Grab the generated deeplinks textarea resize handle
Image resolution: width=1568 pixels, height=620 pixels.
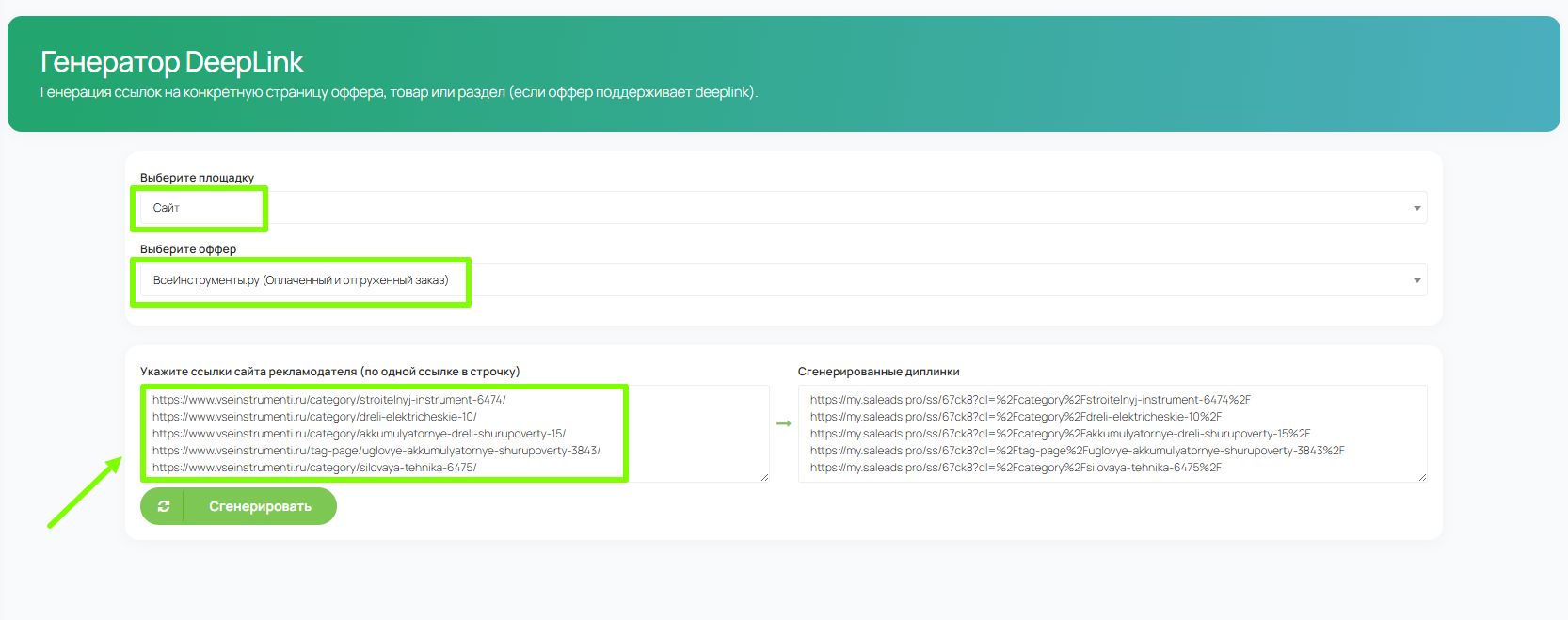pos(1421,477)
